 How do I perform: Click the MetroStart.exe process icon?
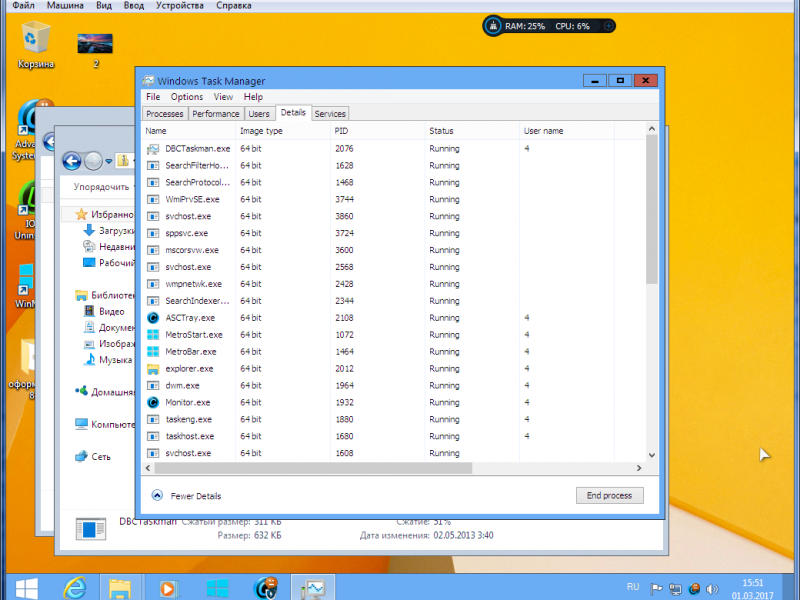[153, 335]
